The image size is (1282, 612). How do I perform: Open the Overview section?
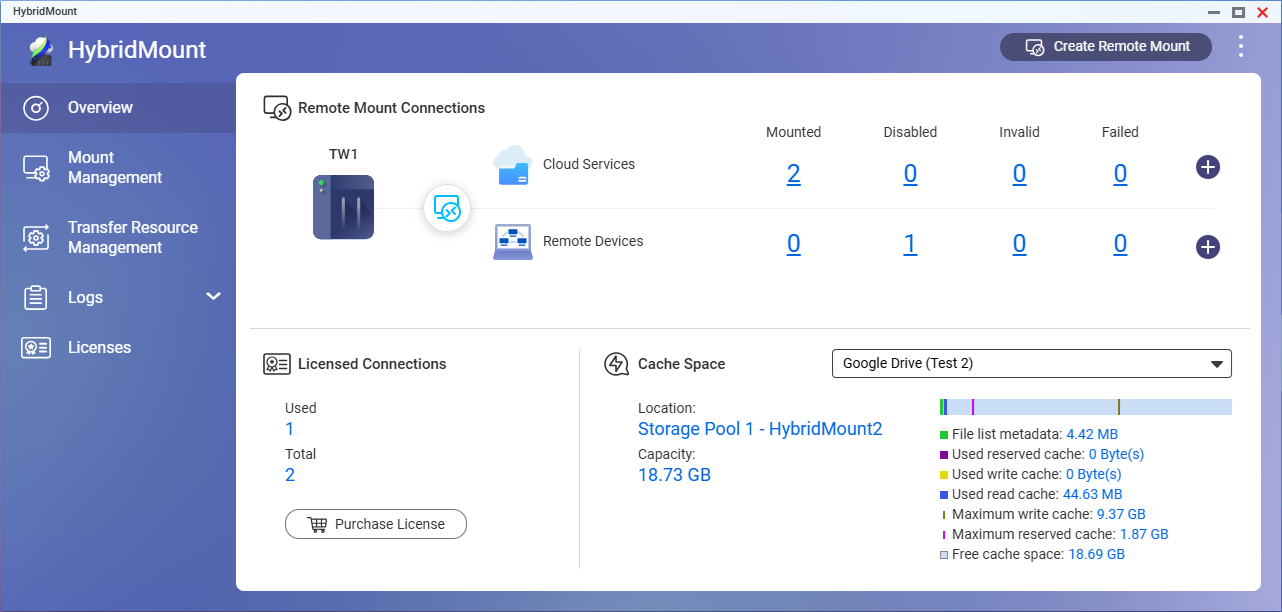pos(100,108)
